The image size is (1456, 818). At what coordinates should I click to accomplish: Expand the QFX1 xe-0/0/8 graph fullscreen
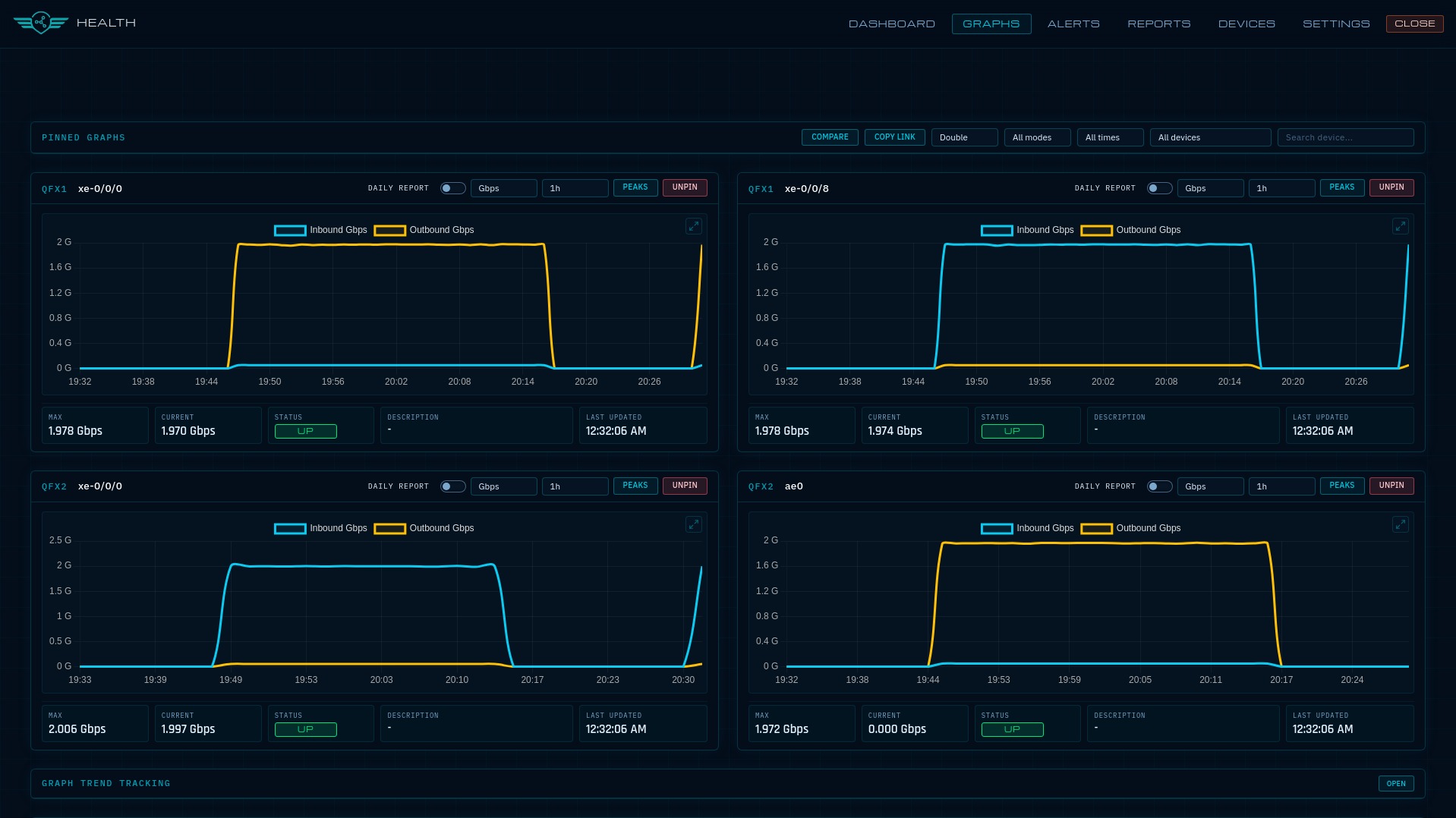point(1401,226)
